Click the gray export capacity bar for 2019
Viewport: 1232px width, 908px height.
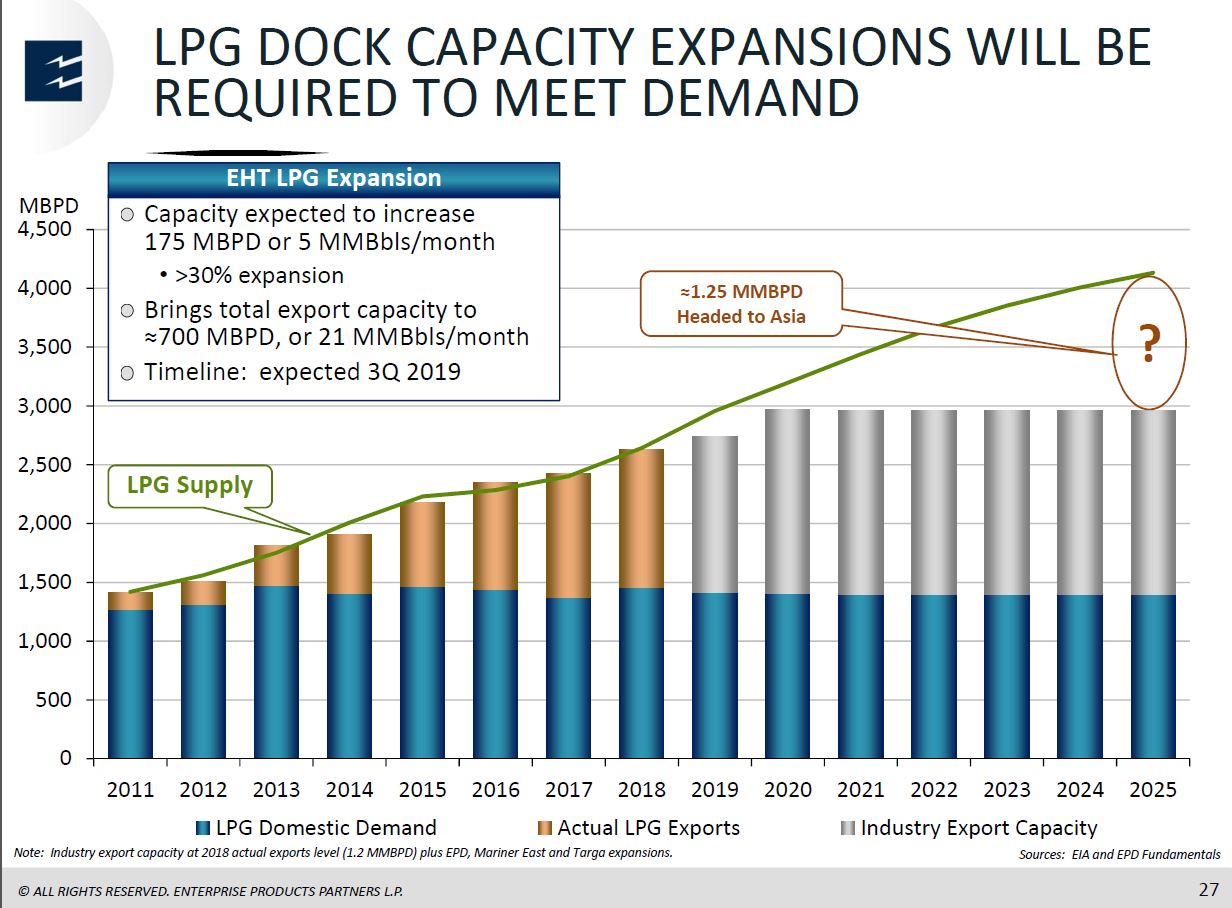(x=714, y=514)
